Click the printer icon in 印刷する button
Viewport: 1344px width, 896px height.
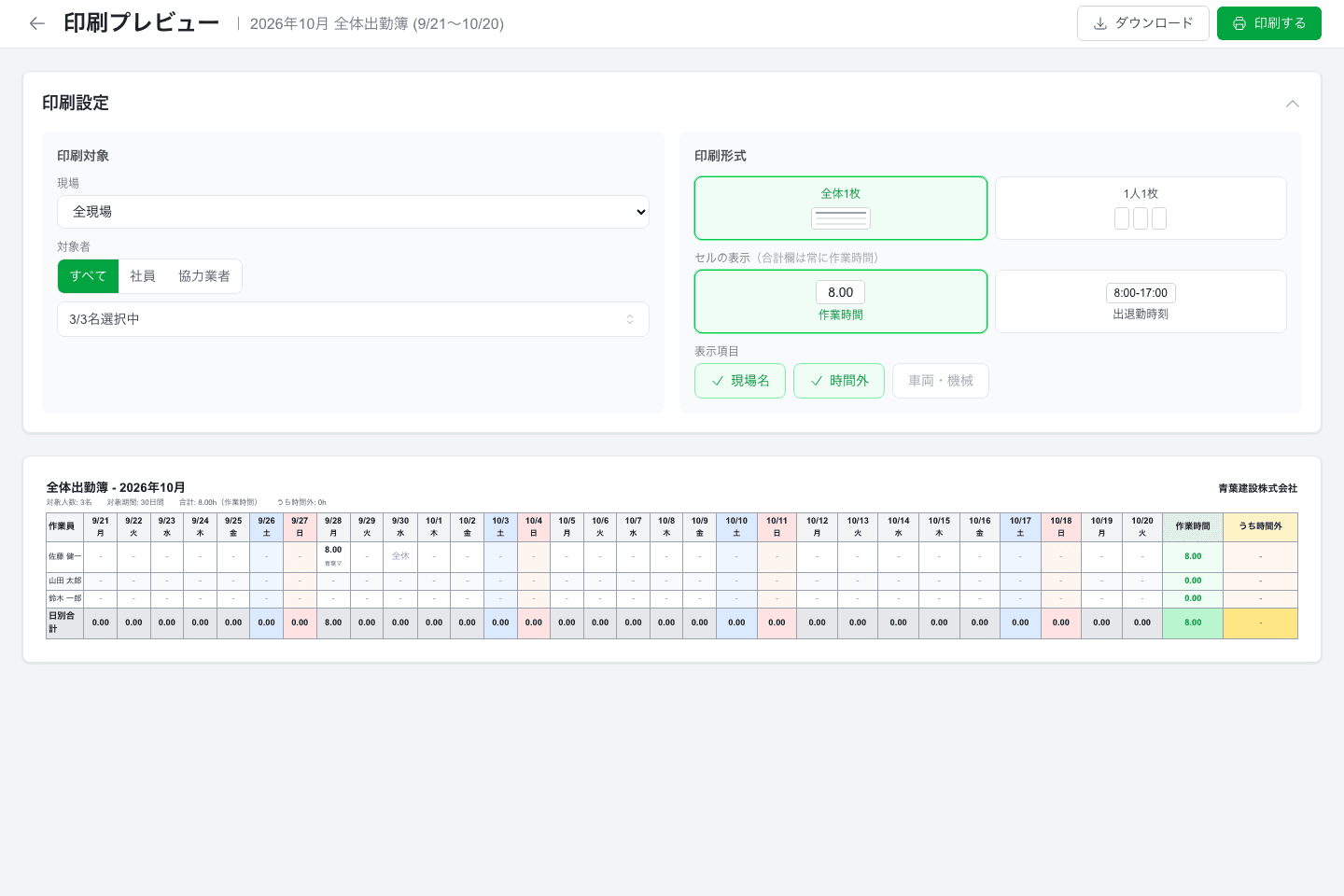click(1239, 23)
